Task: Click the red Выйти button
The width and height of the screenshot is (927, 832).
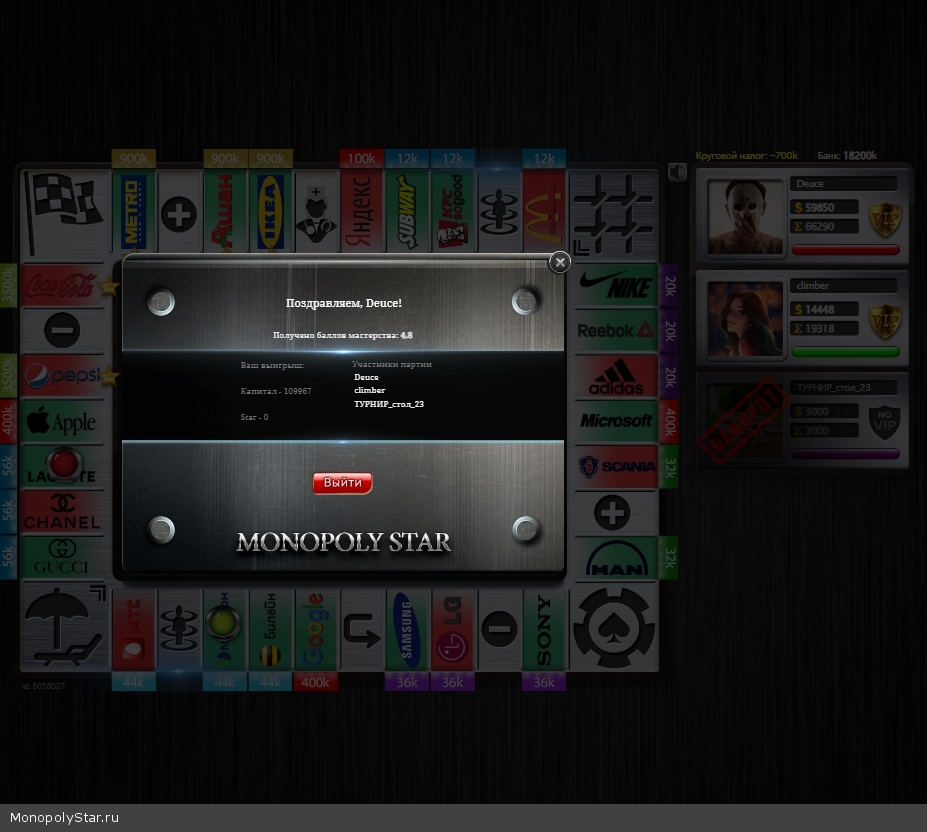Action: click(x=342, y=483)
